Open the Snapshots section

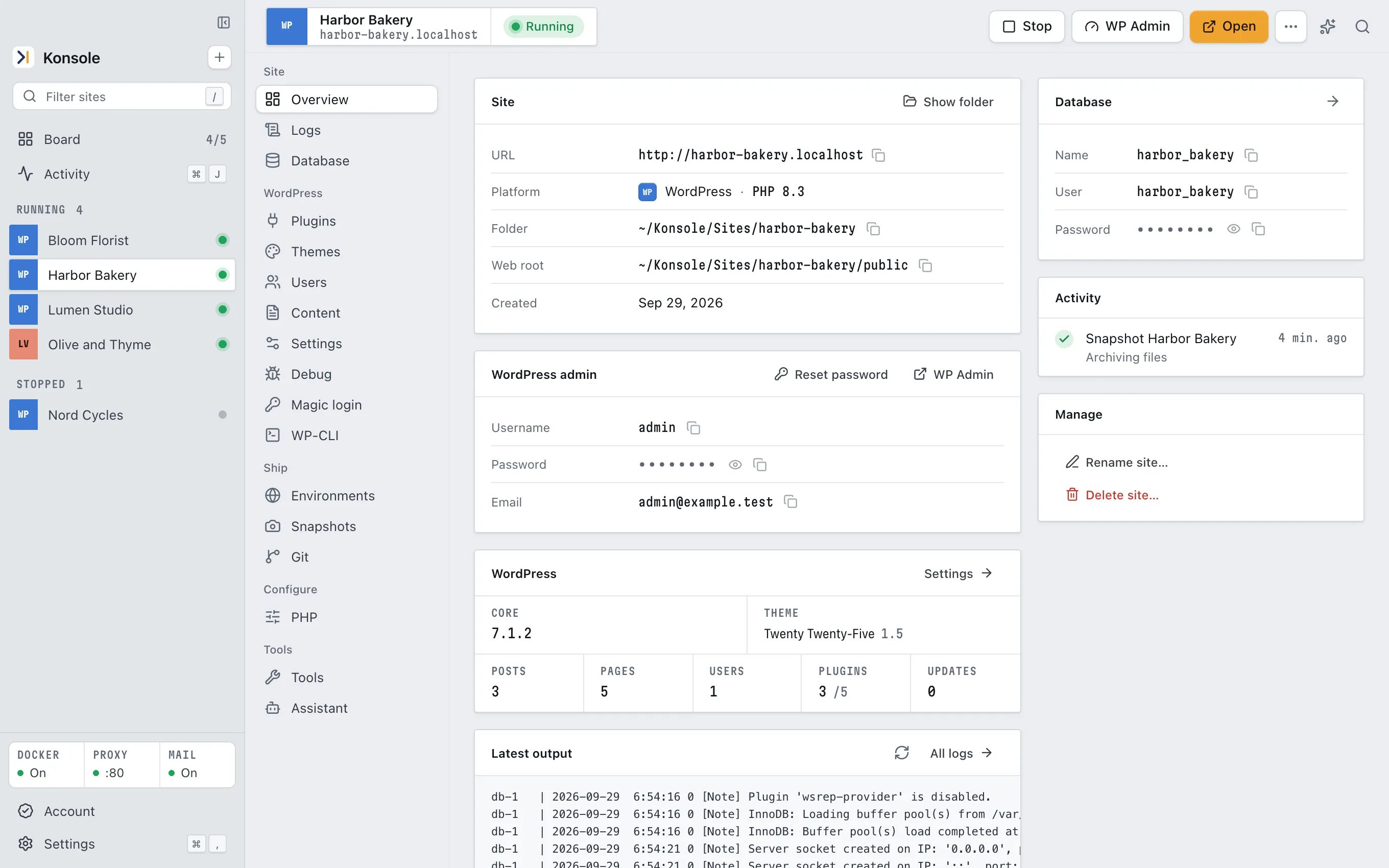347,526
